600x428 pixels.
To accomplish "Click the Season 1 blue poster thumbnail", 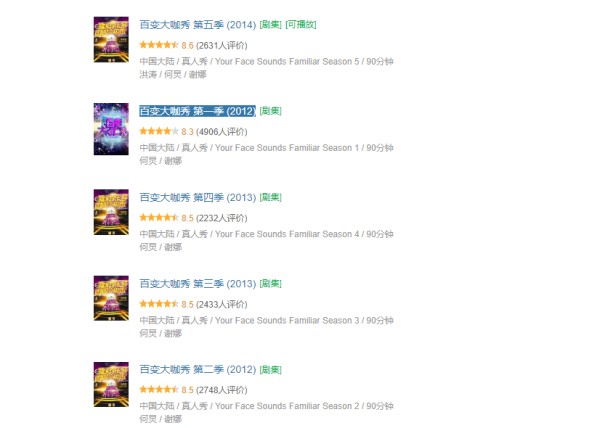I will tap(111, 129).
